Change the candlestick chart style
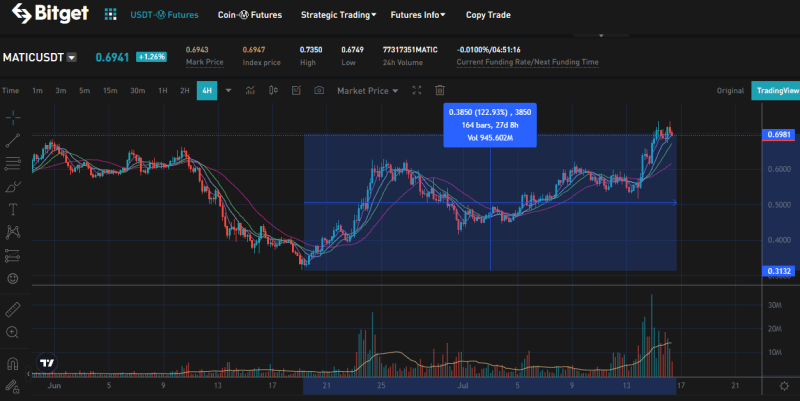This screenshot has width=800, height=401. 273,90
